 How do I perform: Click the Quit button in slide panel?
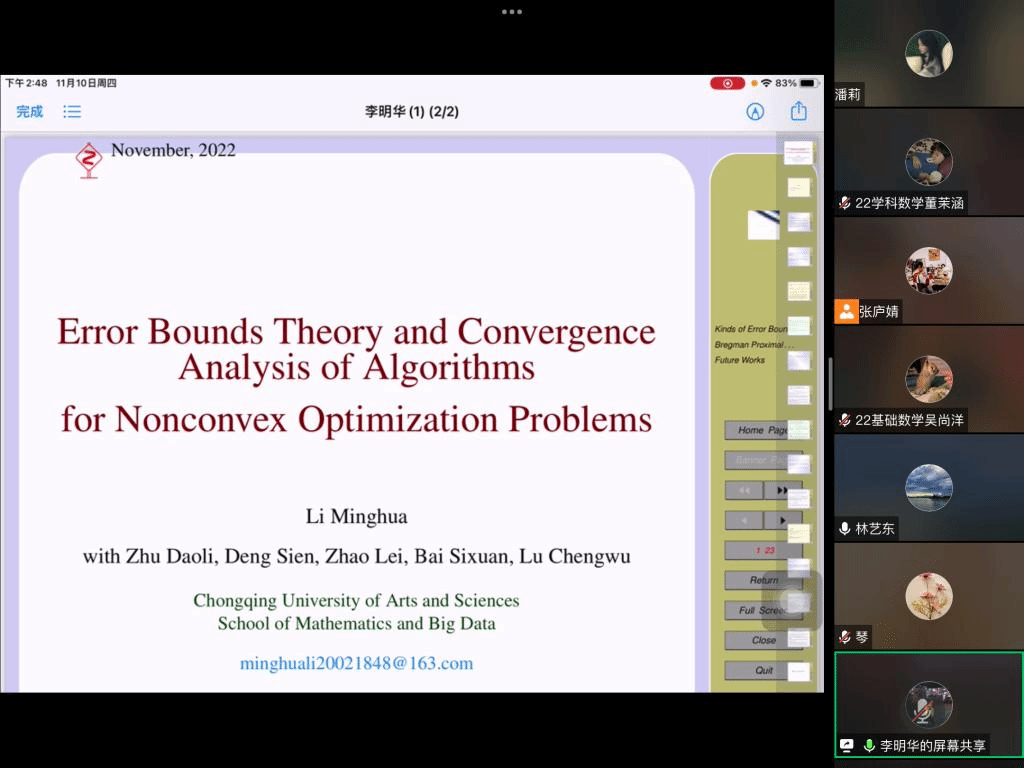763,670
